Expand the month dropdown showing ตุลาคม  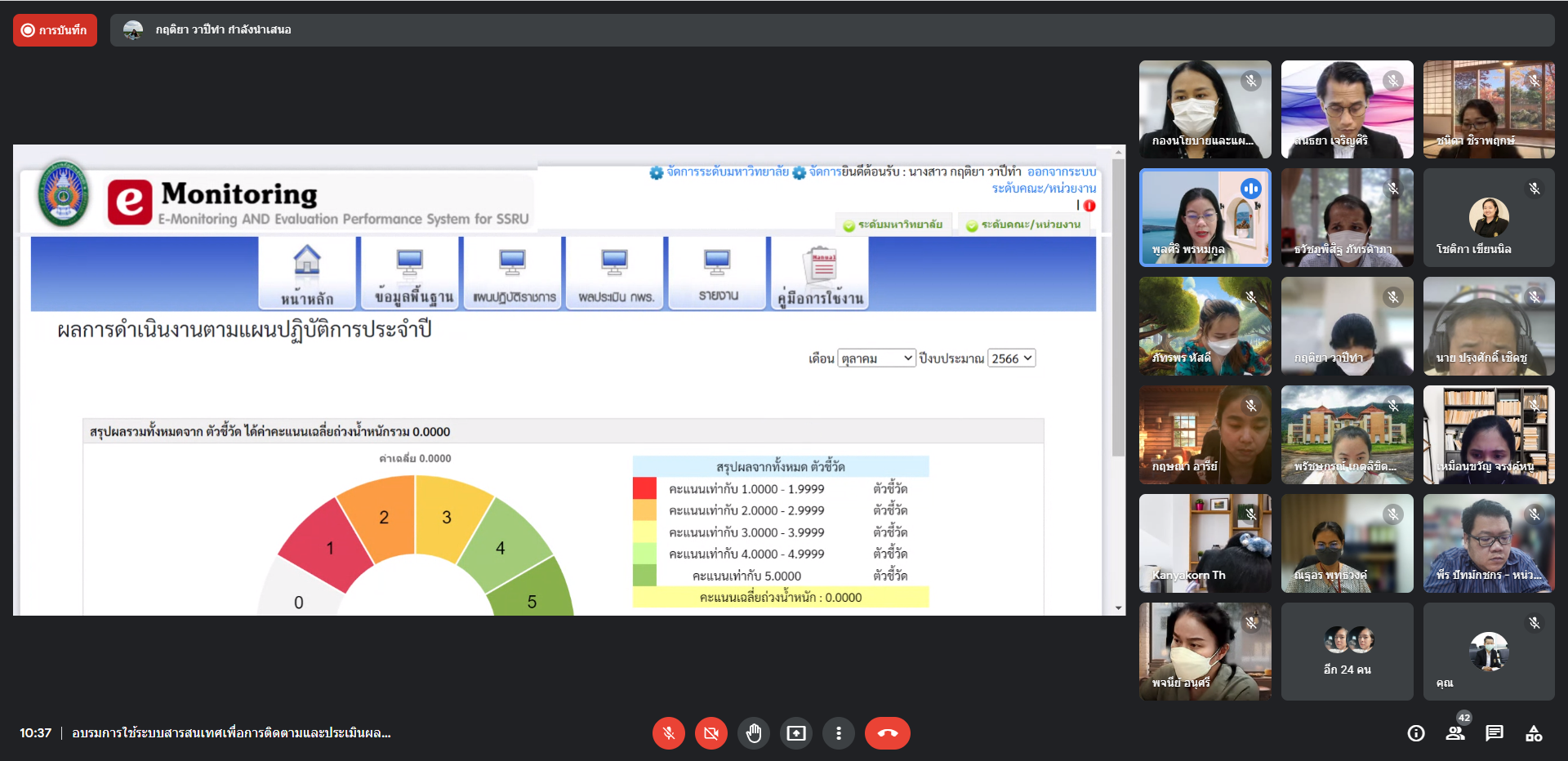876,358
